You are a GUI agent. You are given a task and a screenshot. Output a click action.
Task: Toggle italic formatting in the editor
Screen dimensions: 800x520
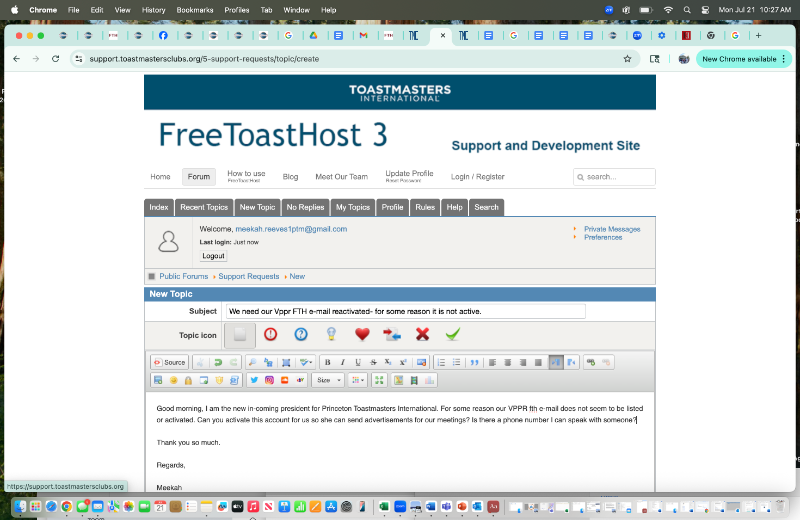tap(342, 362)
